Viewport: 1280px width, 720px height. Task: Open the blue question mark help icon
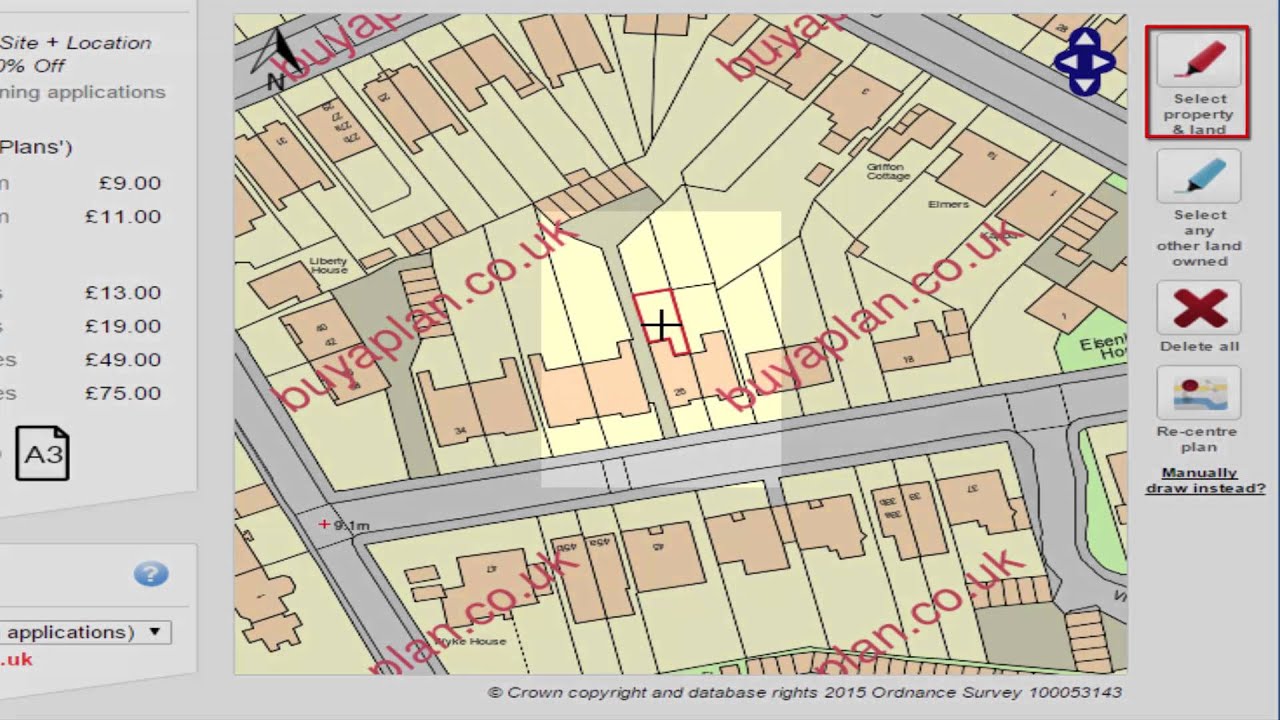pyautogui.click(x=151, y=574)
